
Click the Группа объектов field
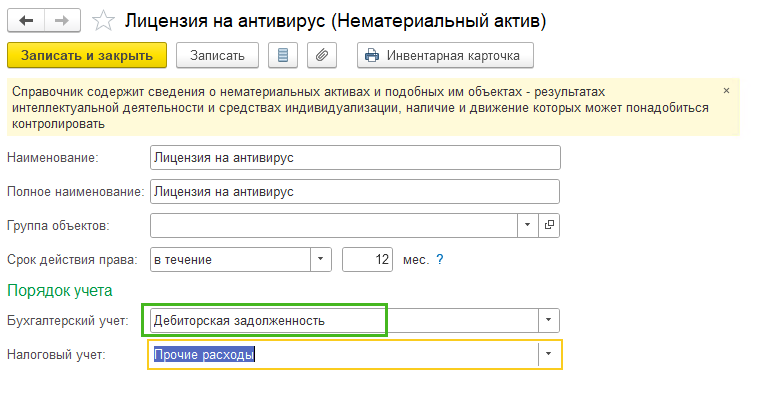[x=333, y=226]
